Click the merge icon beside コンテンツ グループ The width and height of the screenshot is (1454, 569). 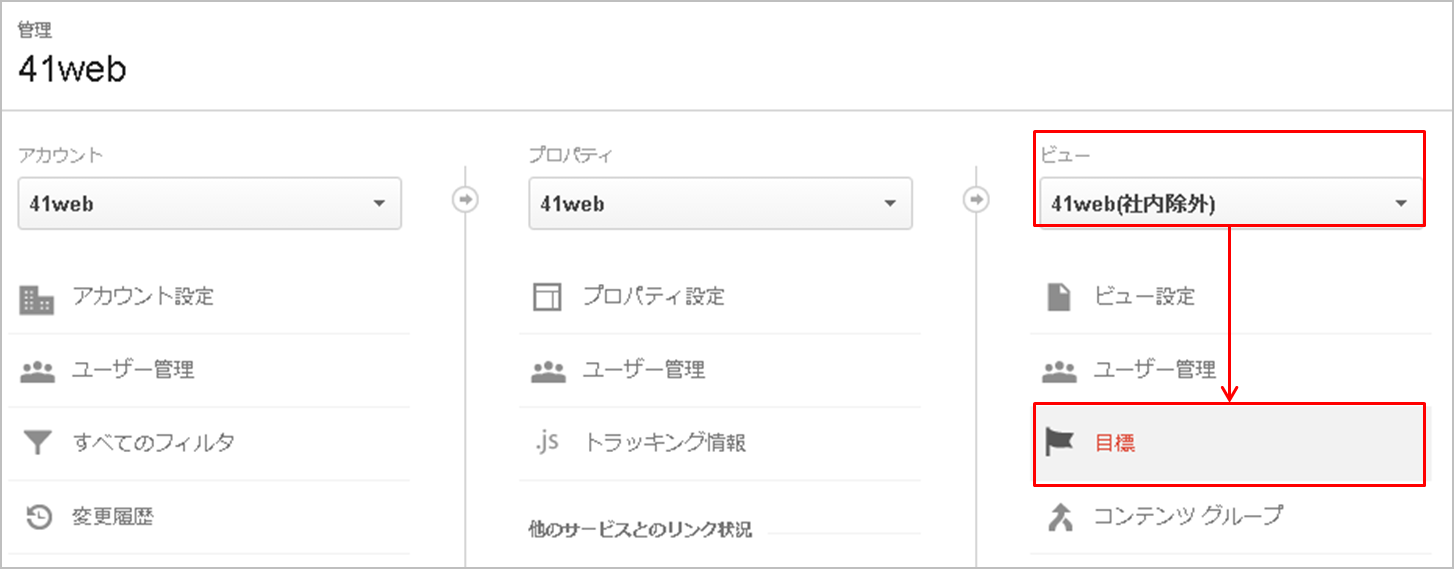click(x=1059, y=516)
